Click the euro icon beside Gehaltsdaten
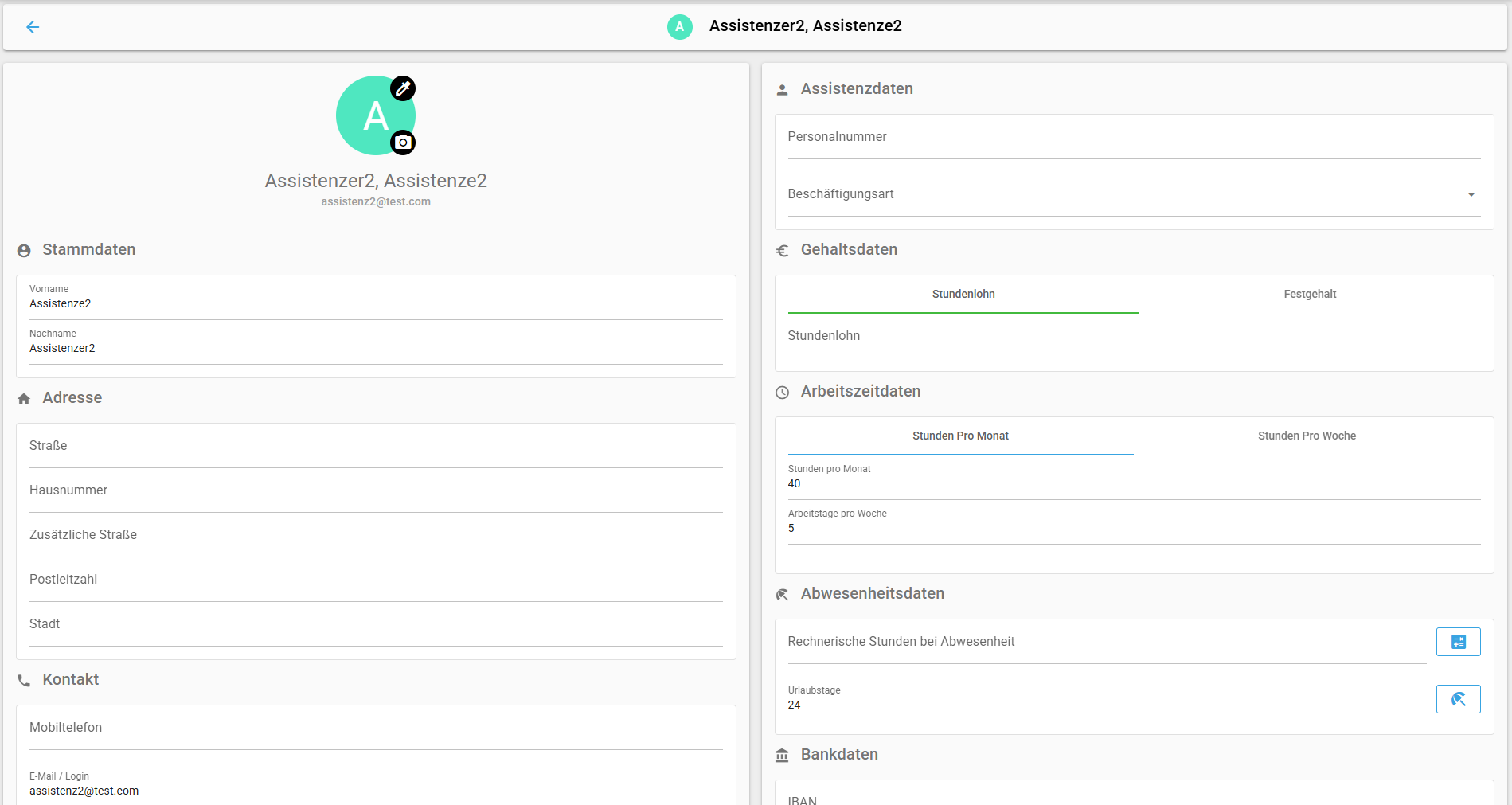This screenshot has width=1512, height=805. tap(783, 251)
